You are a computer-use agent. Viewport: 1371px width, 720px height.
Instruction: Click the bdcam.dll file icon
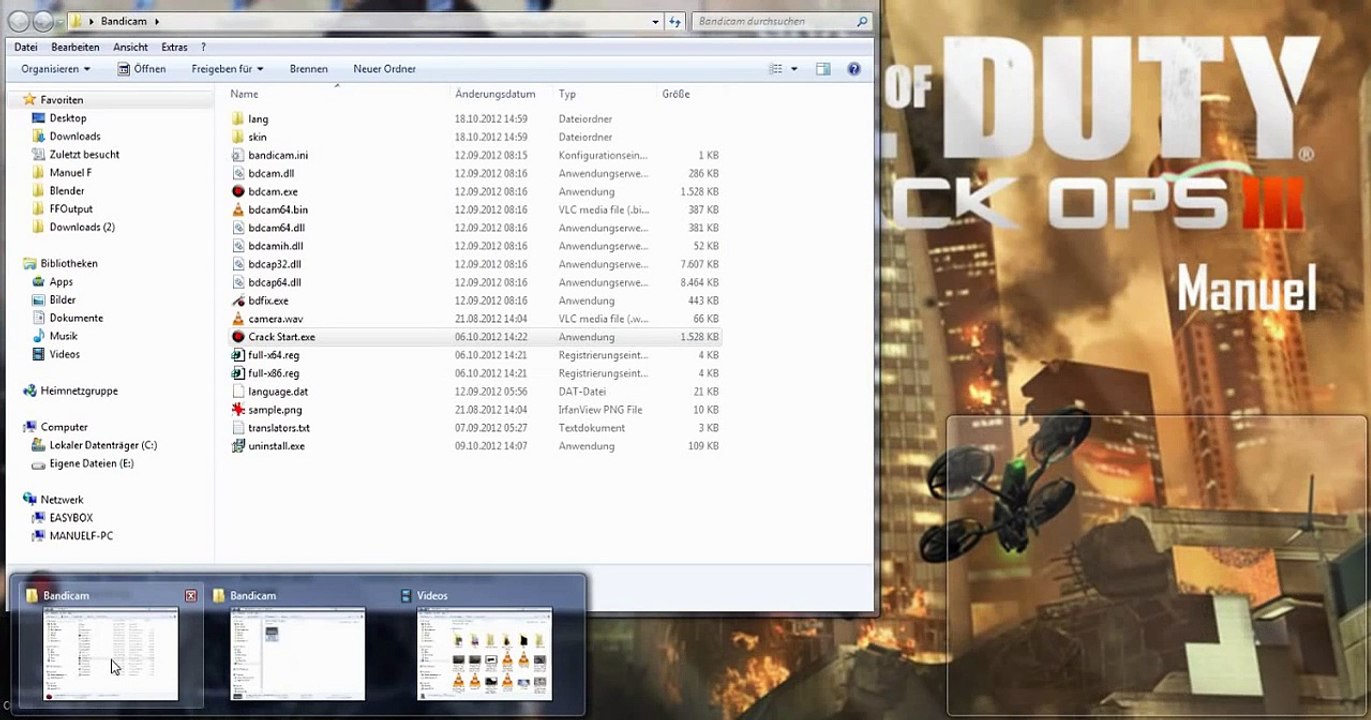238,173
